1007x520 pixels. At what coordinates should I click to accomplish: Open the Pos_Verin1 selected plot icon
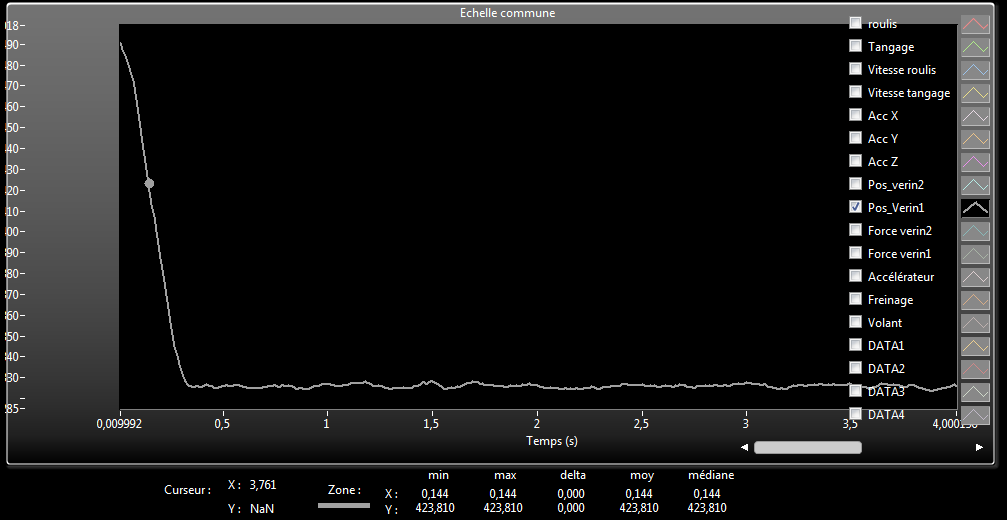click(x=974, y=208)
